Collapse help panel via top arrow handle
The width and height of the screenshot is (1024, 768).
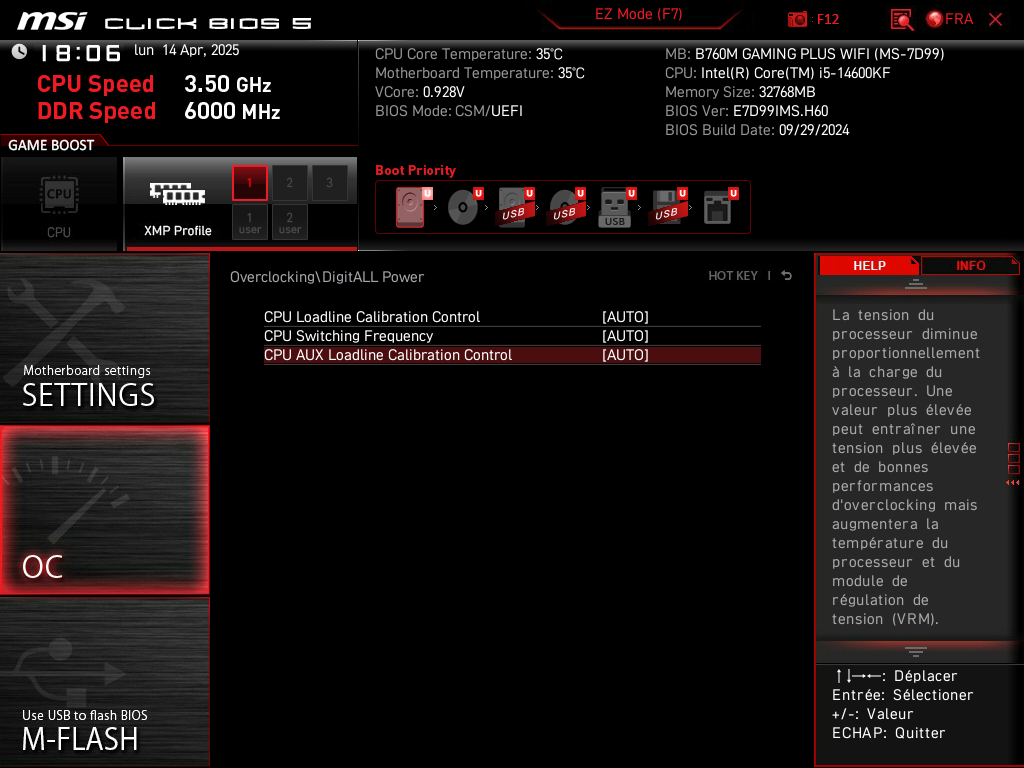[916, 283]
